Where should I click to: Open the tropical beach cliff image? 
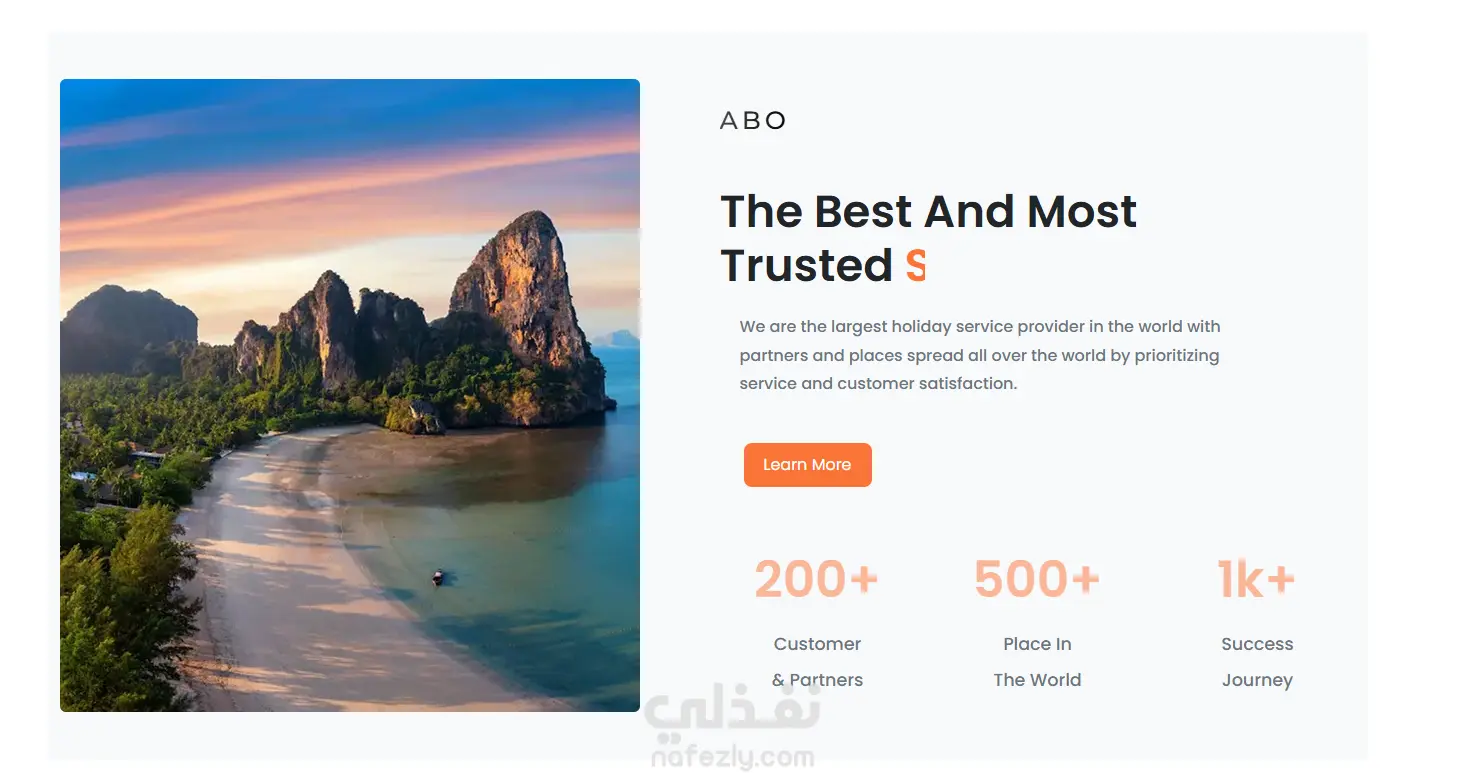click(x=350, y=395)
